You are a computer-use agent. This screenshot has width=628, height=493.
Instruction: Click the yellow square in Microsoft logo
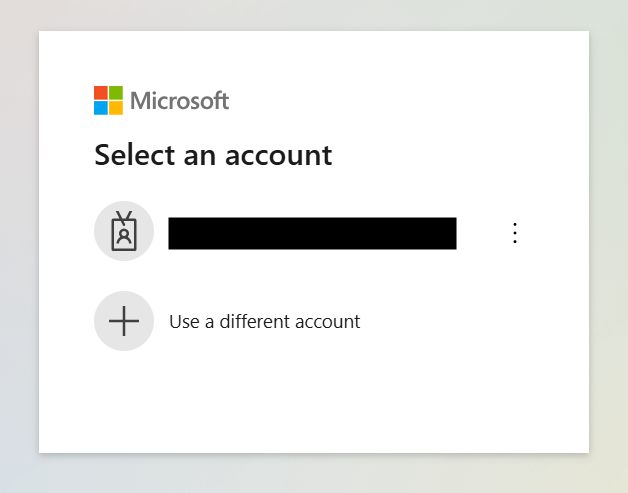pyautogui.click(x=116, y=108)
